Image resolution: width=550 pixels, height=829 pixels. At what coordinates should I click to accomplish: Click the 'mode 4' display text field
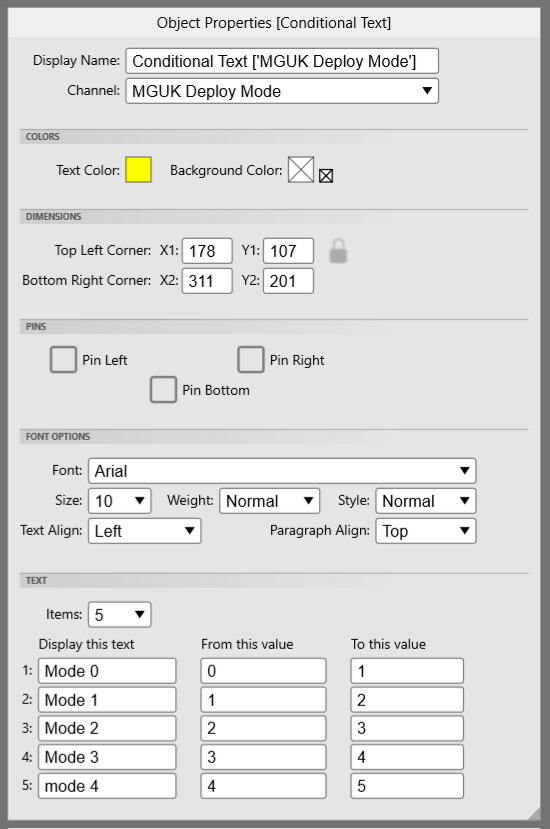(x=107, y=786)
